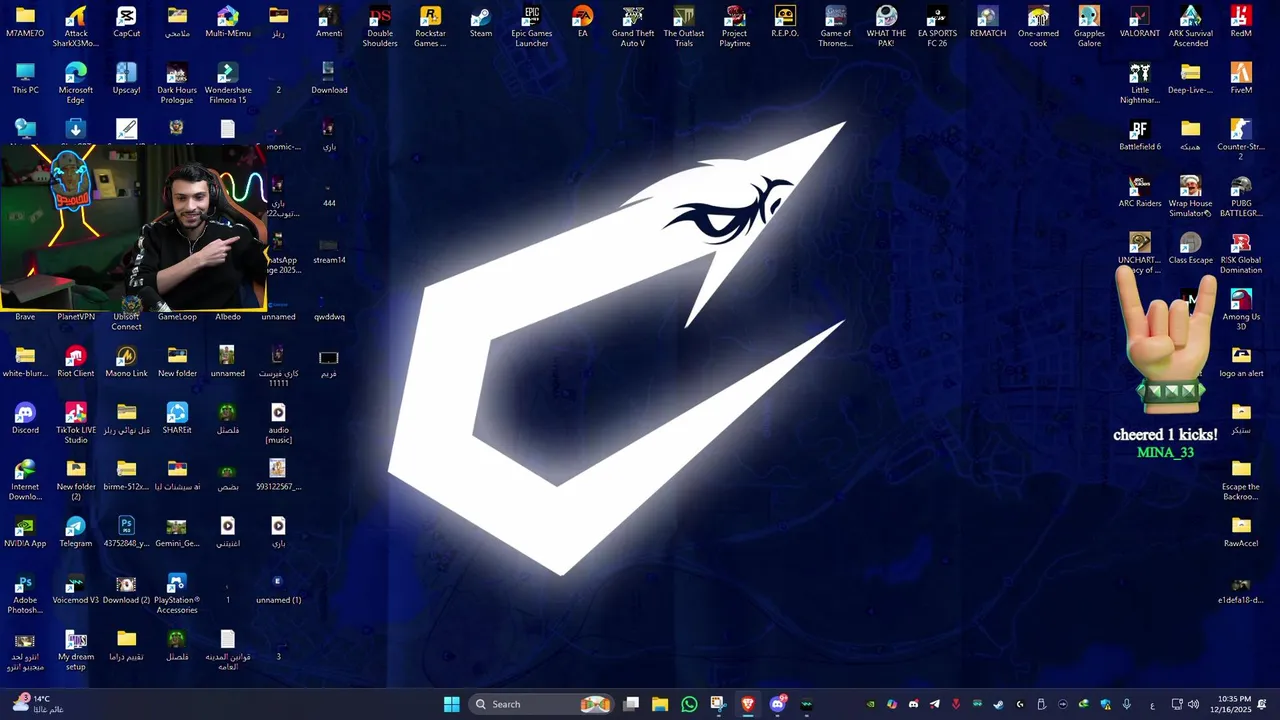
Task: Select the ARC Raiders icon
Action: click(x=1139, y=193)
